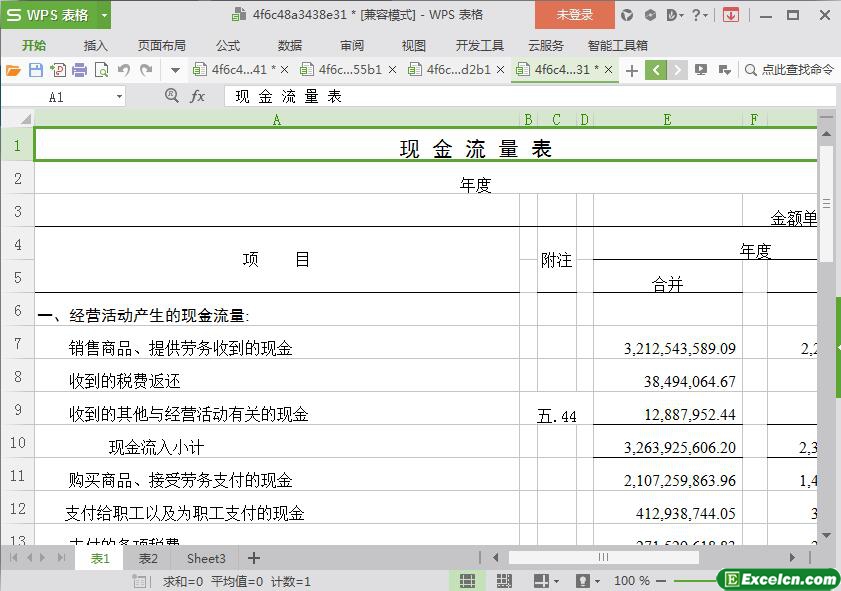This screenshot has height=591, width=841.
Task: Open the 插入 ribbon tab
Action: click(x=95, y=45)
